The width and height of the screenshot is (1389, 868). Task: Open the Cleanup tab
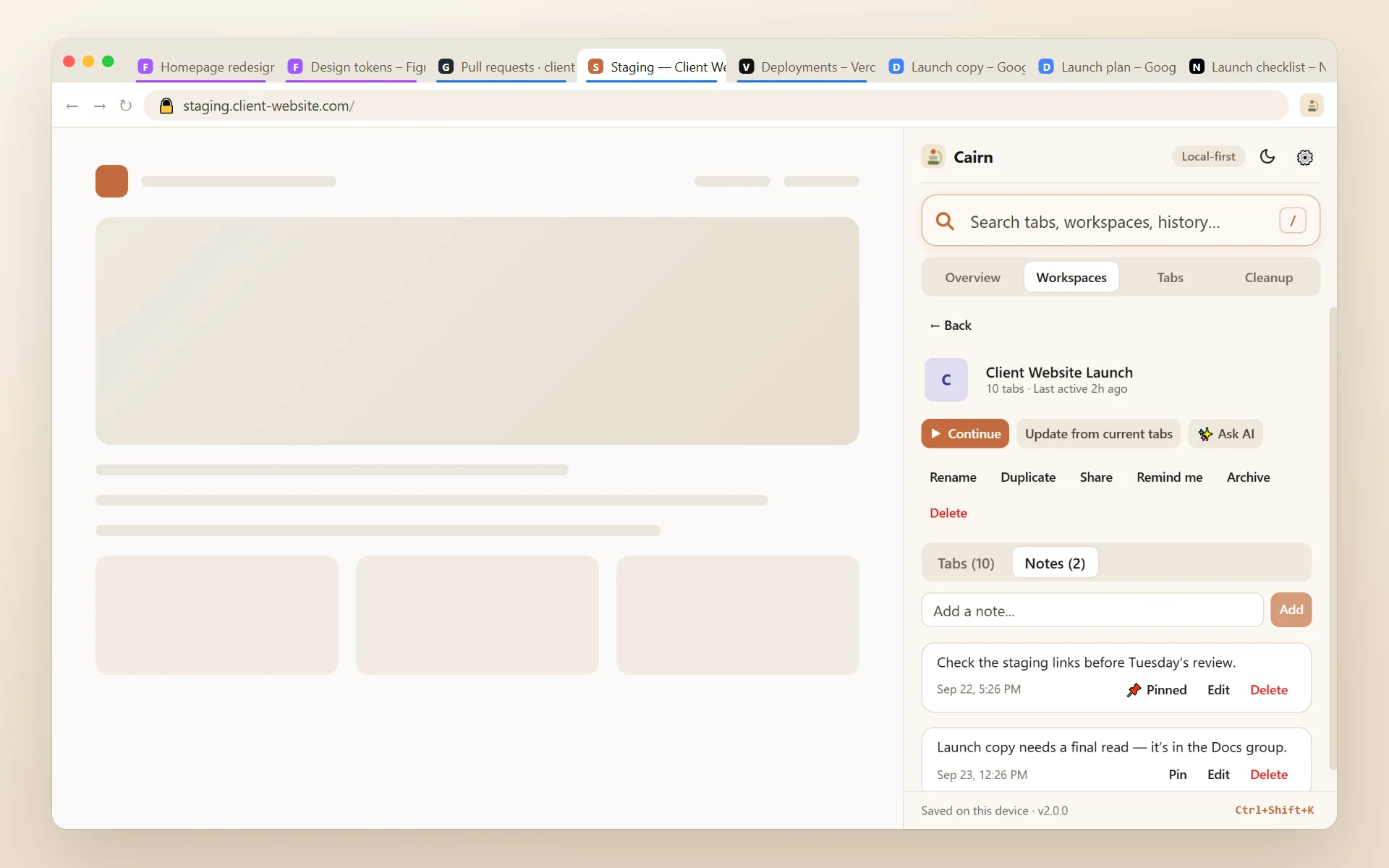point(1268,277)
